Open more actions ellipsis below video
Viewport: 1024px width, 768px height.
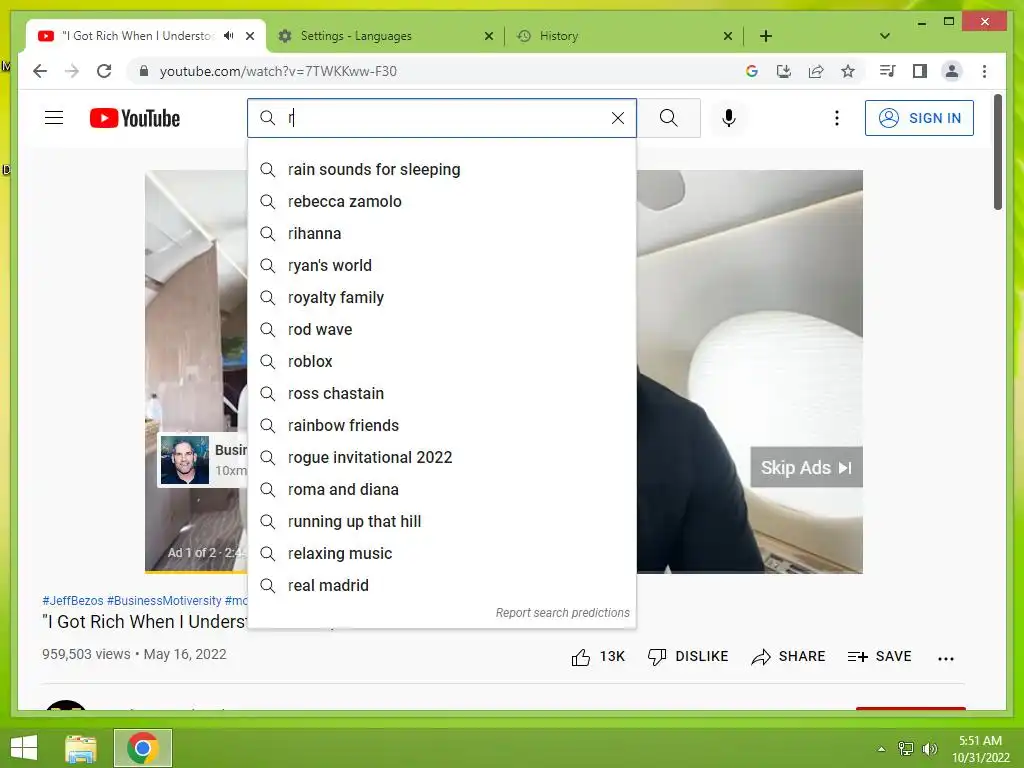[946, 658]
